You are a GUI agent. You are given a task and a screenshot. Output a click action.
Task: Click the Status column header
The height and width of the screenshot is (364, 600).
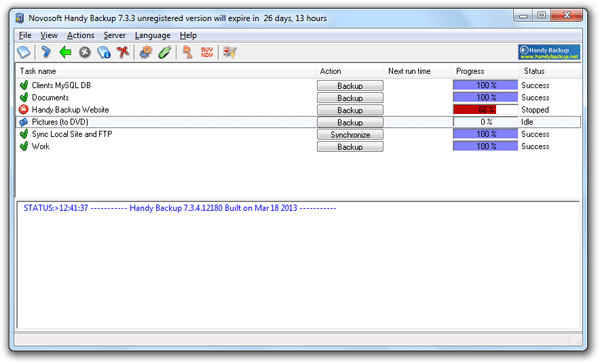550,71
